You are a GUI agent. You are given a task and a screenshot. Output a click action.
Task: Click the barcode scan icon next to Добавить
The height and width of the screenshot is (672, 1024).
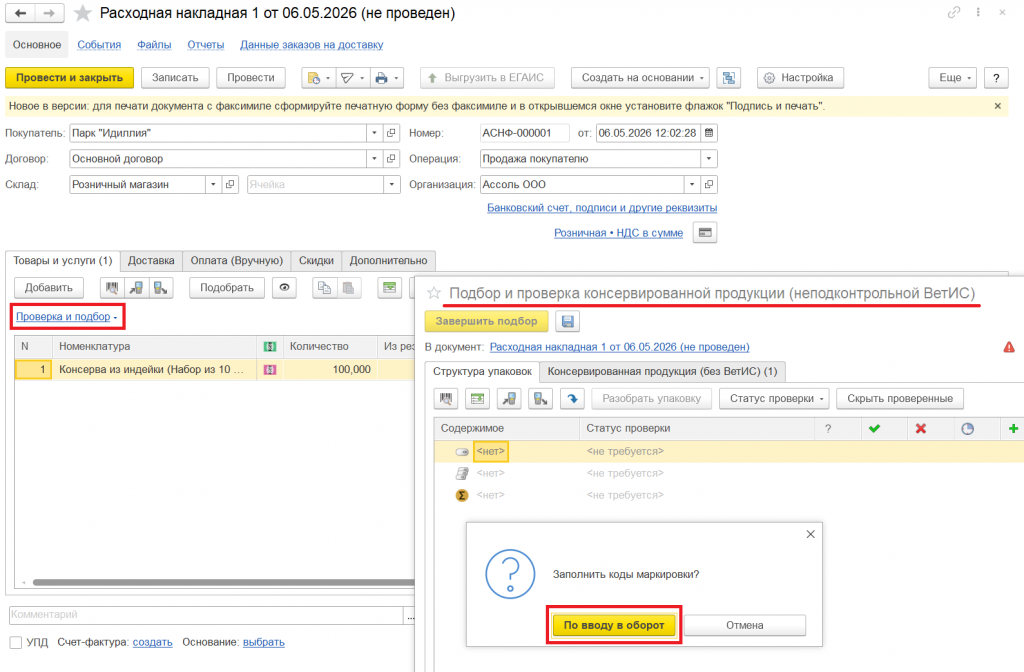112,288
